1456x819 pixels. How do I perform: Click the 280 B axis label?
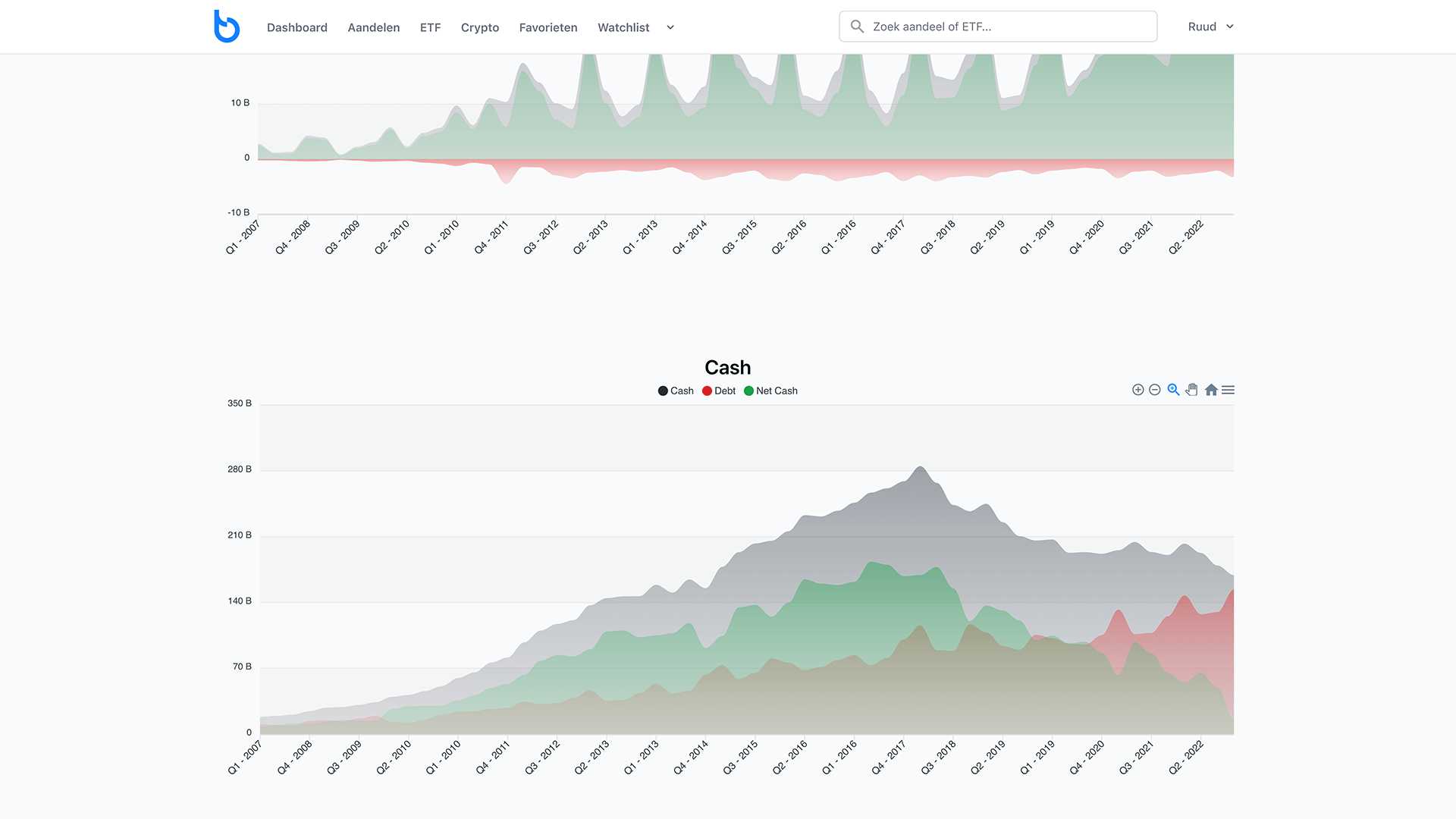click(x=240, y=469)
